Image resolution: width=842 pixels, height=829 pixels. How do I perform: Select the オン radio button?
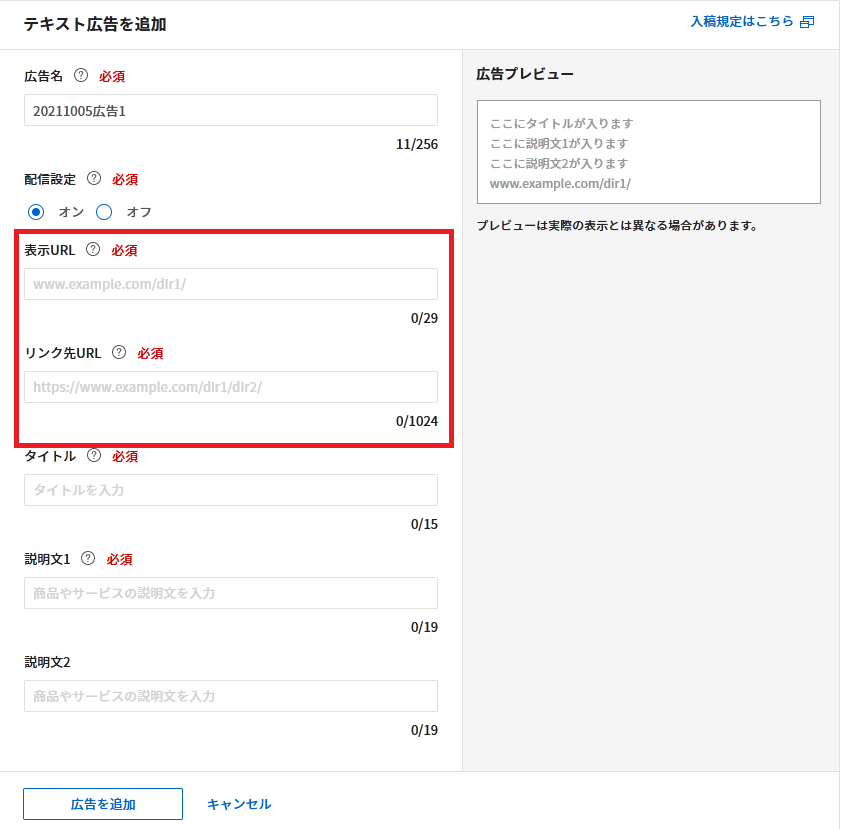36,212
